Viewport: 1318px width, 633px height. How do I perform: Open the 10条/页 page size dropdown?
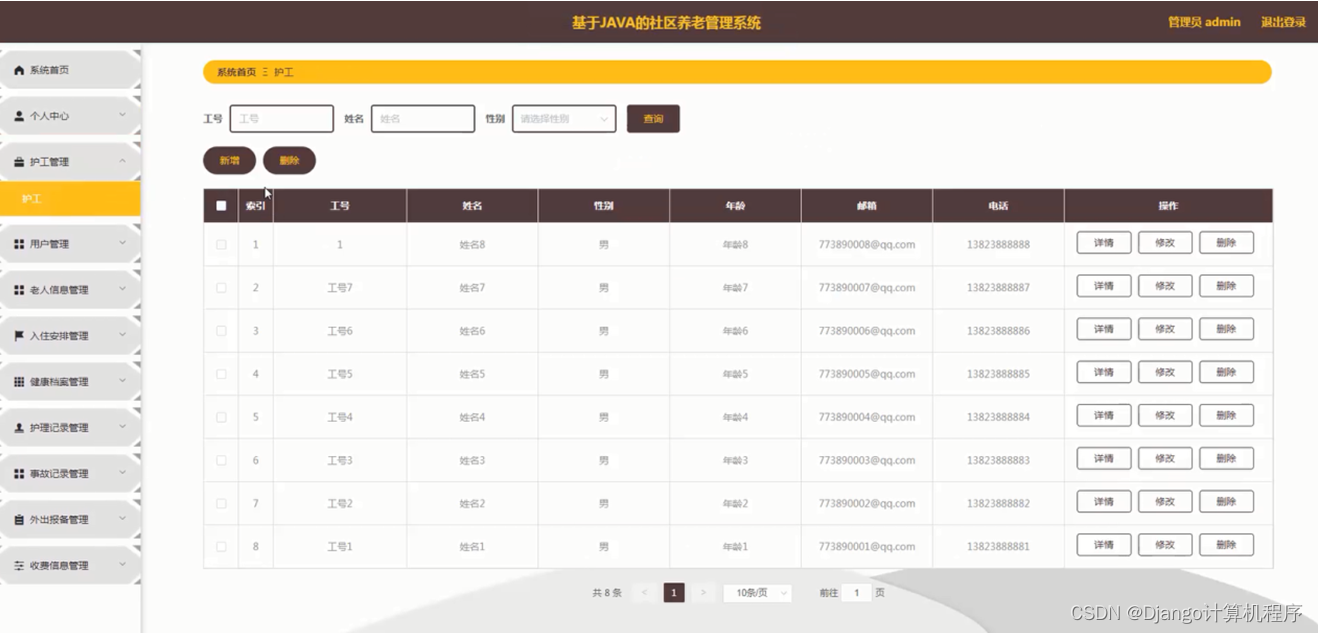point(757,592)
